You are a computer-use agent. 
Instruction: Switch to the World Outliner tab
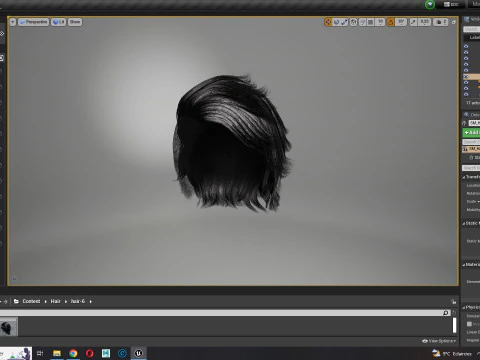pos(472,19)
